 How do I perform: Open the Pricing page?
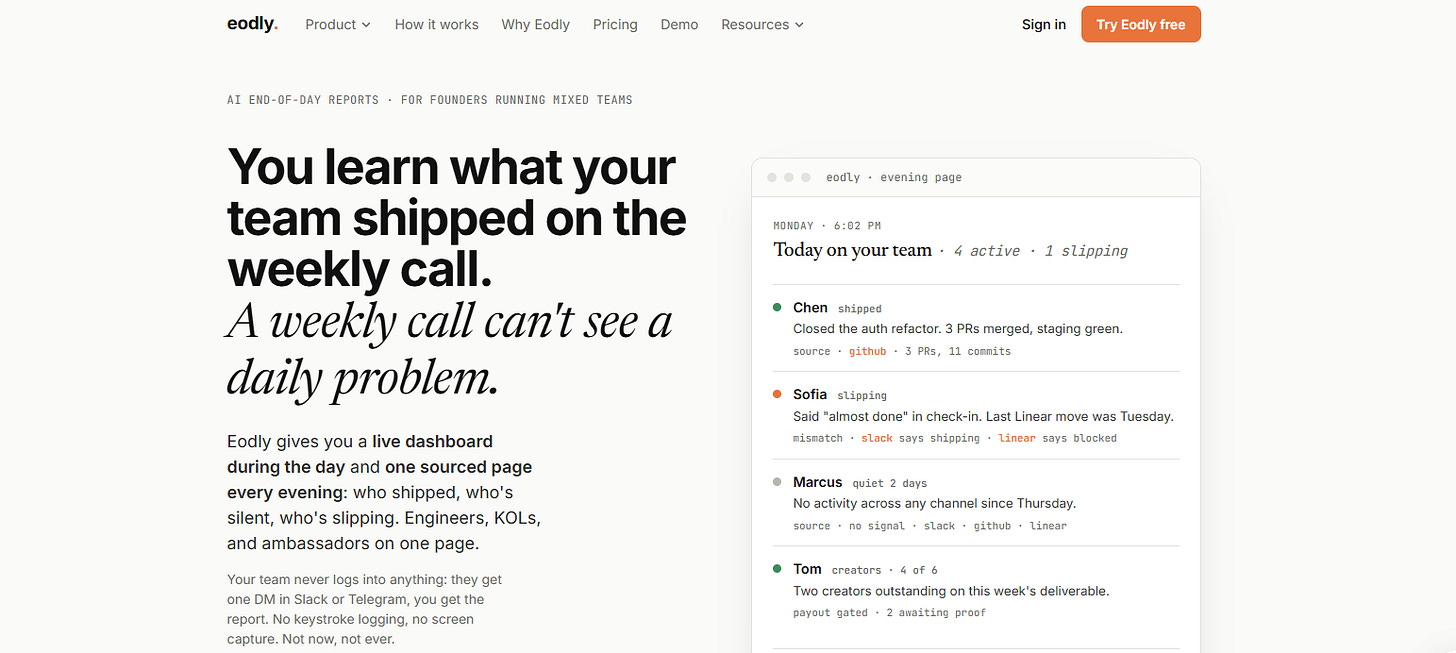[615, 24]
